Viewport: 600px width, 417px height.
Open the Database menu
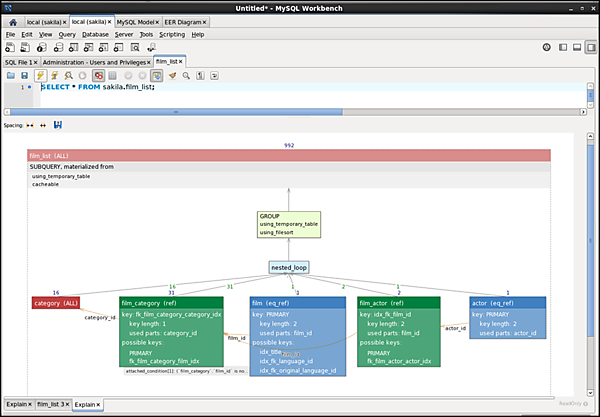click(x=96, y=34)
